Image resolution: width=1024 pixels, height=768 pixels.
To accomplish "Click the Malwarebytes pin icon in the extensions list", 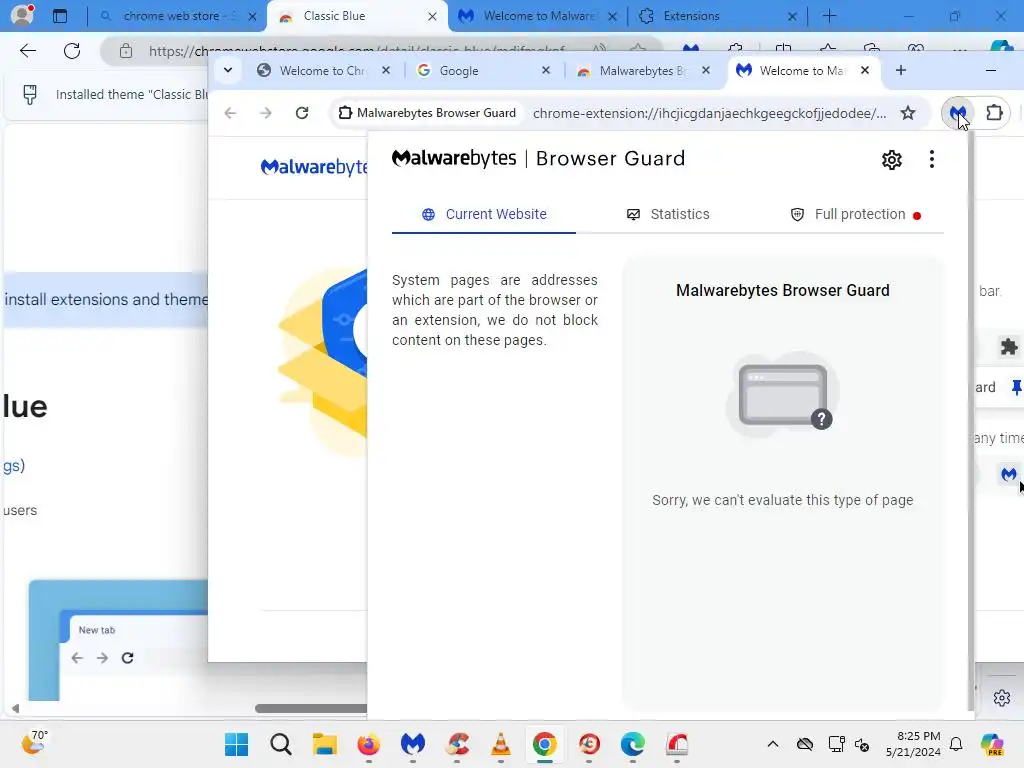I will (1016, 387).
